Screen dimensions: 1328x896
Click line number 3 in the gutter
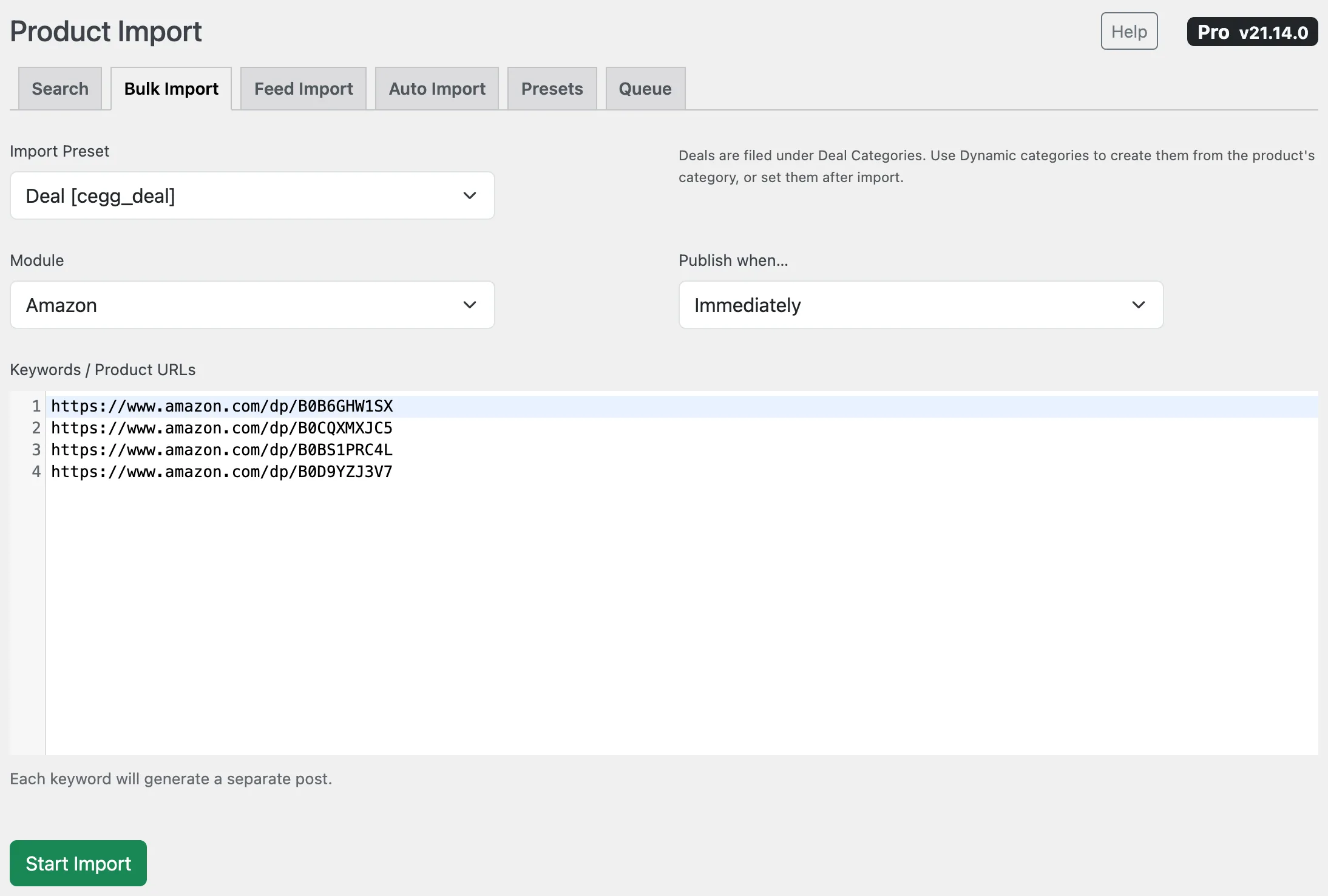pyautogui.click(x=36, y=450)
